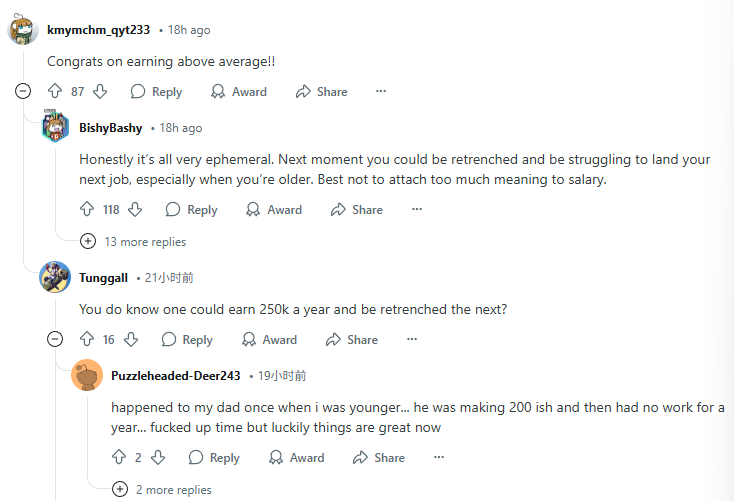
Task: Expand 13 more replies under BishyBashy
Action: (x=133, y=242)
